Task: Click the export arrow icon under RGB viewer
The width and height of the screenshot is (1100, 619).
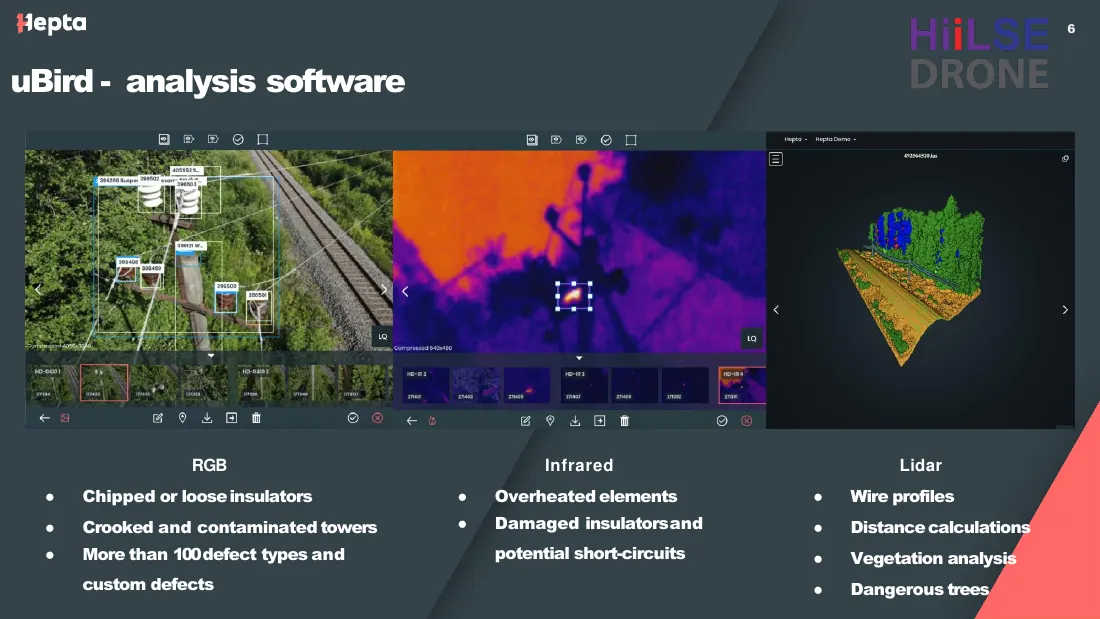Action: [232, 418]
